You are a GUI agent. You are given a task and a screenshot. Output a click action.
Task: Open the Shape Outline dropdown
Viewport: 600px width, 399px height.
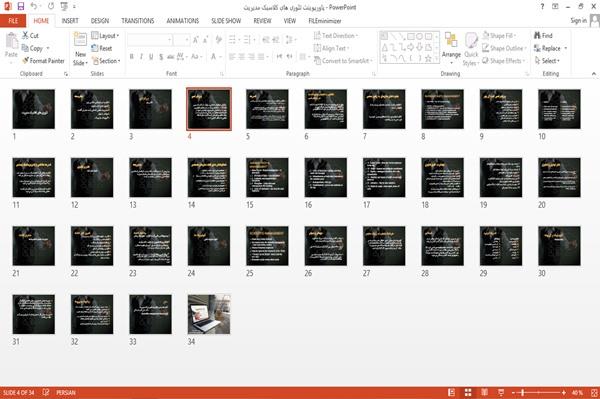(504, 48)
